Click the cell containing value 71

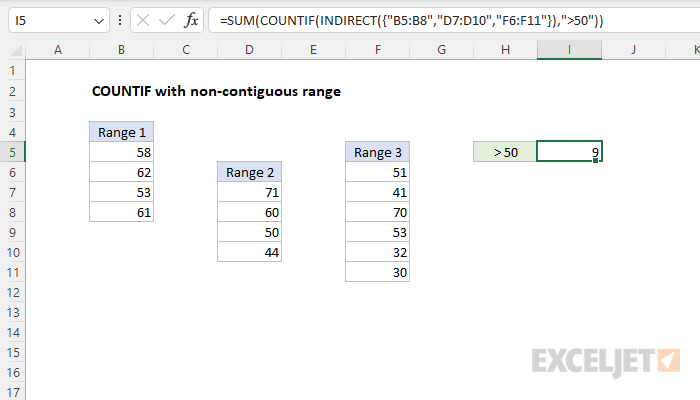click(x=249, y=192)
